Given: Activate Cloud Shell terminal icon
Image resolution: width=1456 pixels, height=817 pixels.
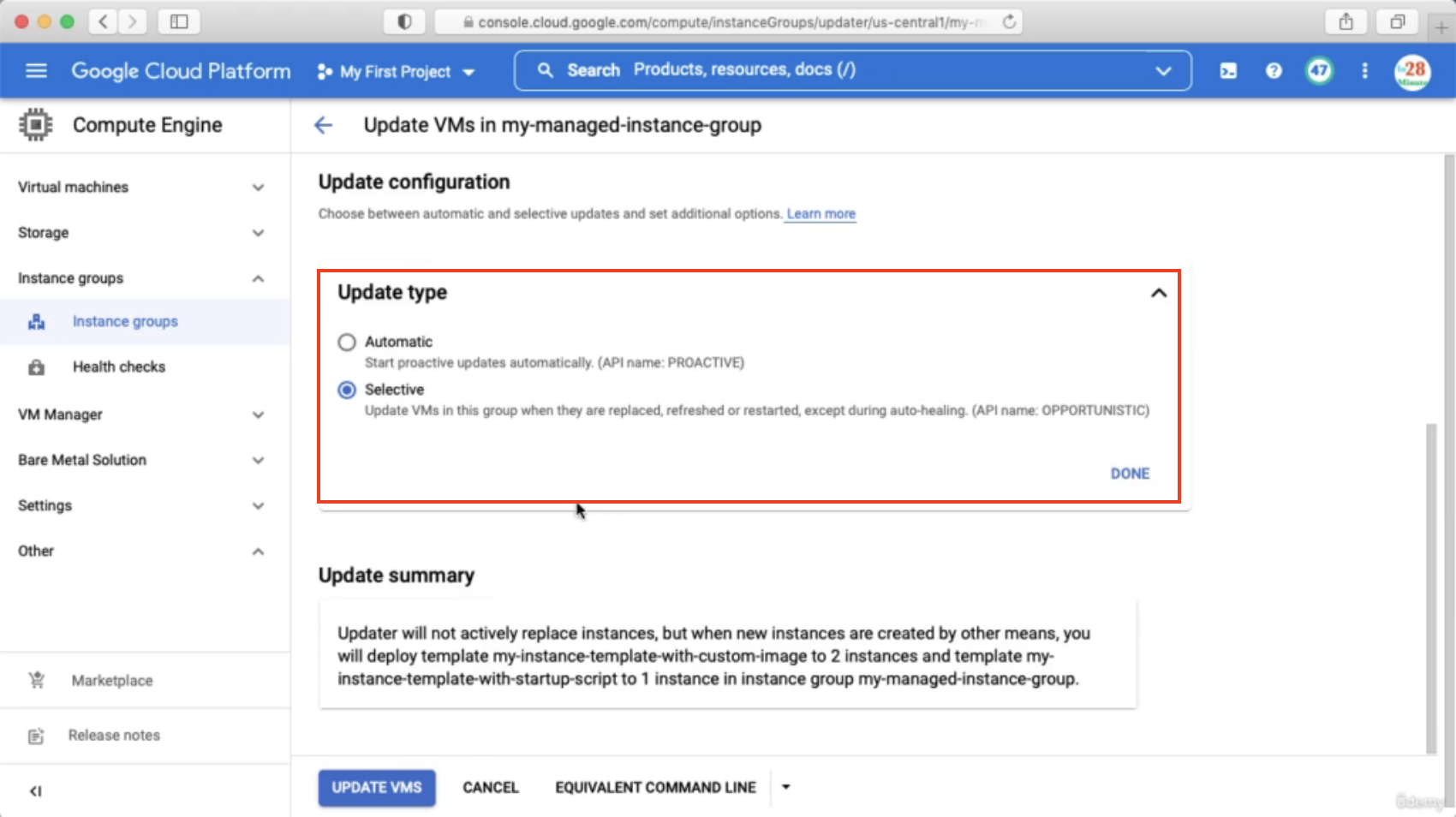Looking at the screenshot, I should click(x=1228, y=71).
